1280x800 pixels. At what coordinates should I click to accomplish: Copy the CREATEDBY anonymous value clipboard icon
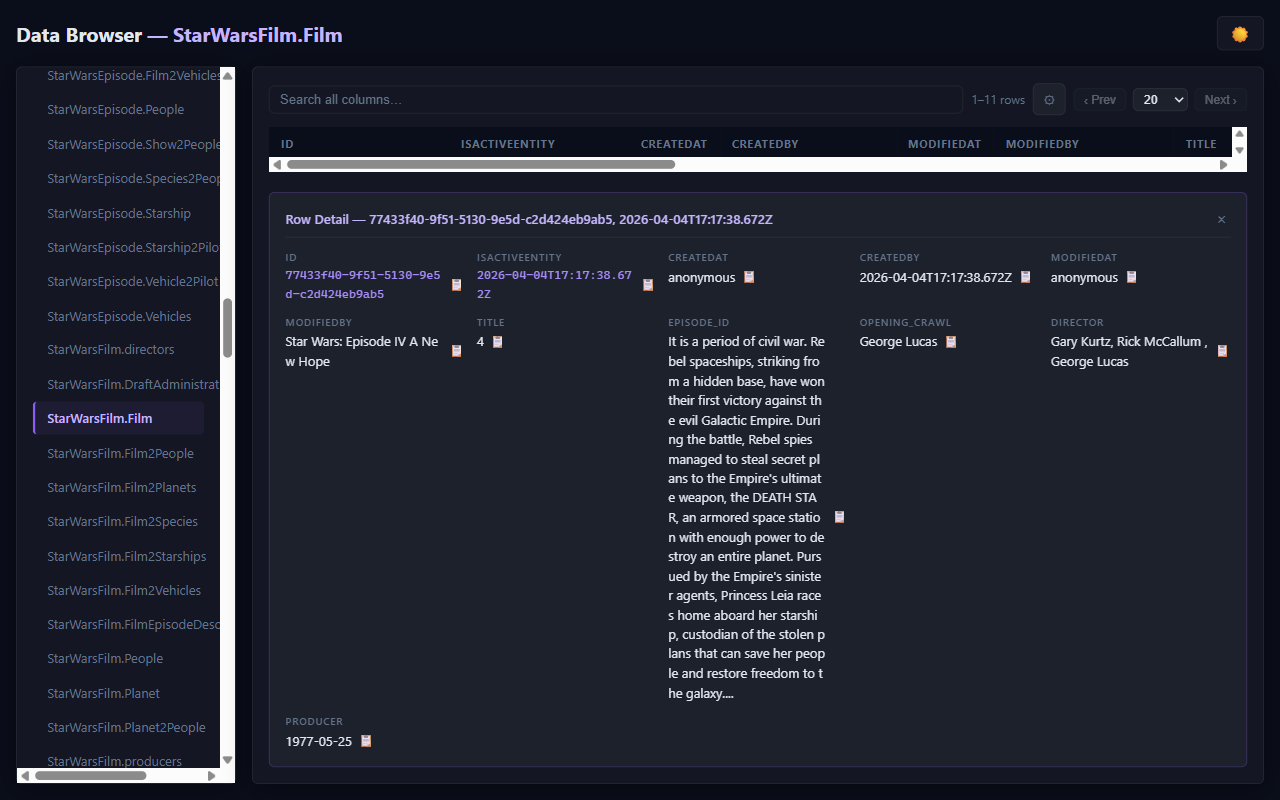click(x=749, y=277)
